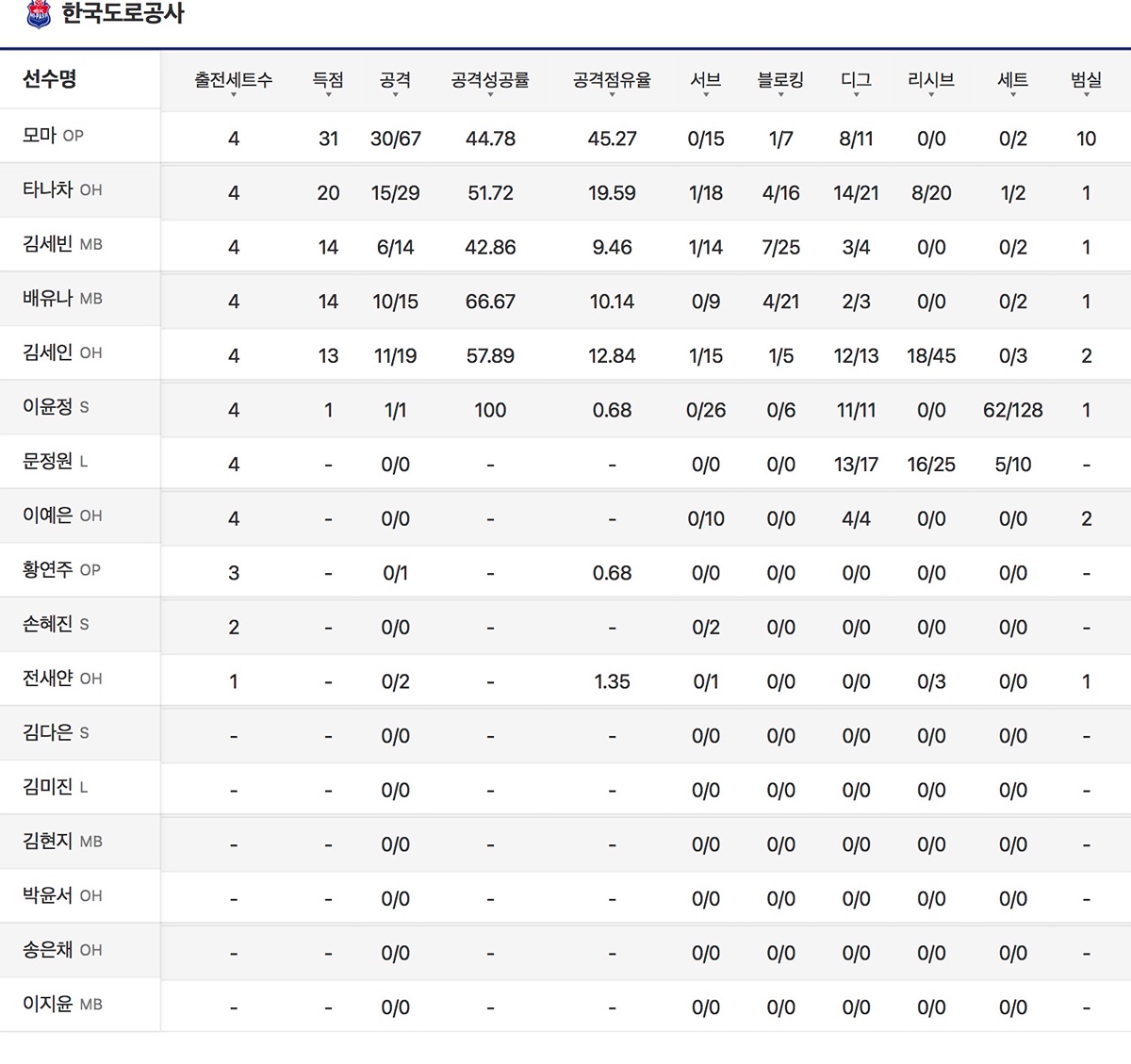Open setter 이윤정 player row
The height and width of the screenshot is (1064, 1131).
(x=48, y=407)
